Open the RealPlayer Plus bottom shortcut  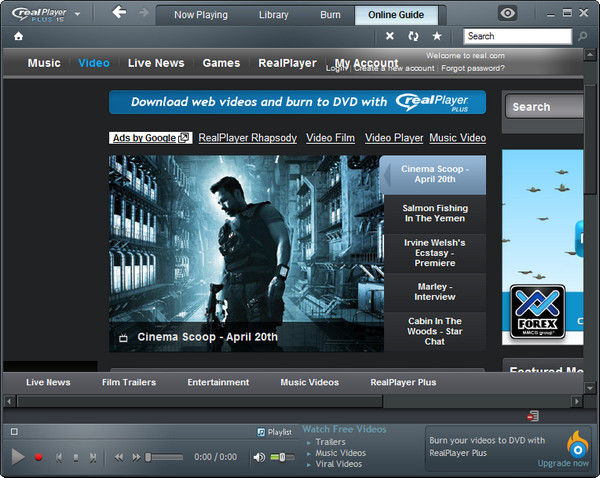(x=403, y=382)
